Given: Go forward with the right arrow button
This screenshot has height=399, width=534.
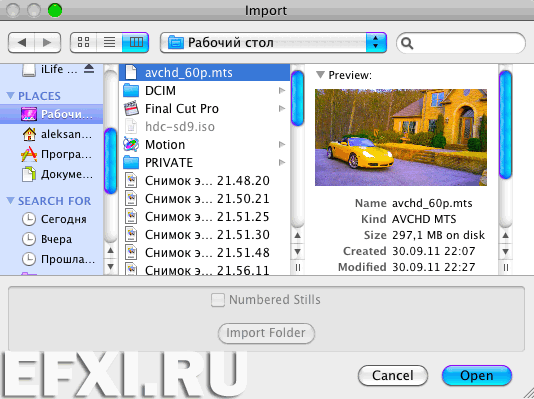Looking at the screenshot, I should coord(48,43).
